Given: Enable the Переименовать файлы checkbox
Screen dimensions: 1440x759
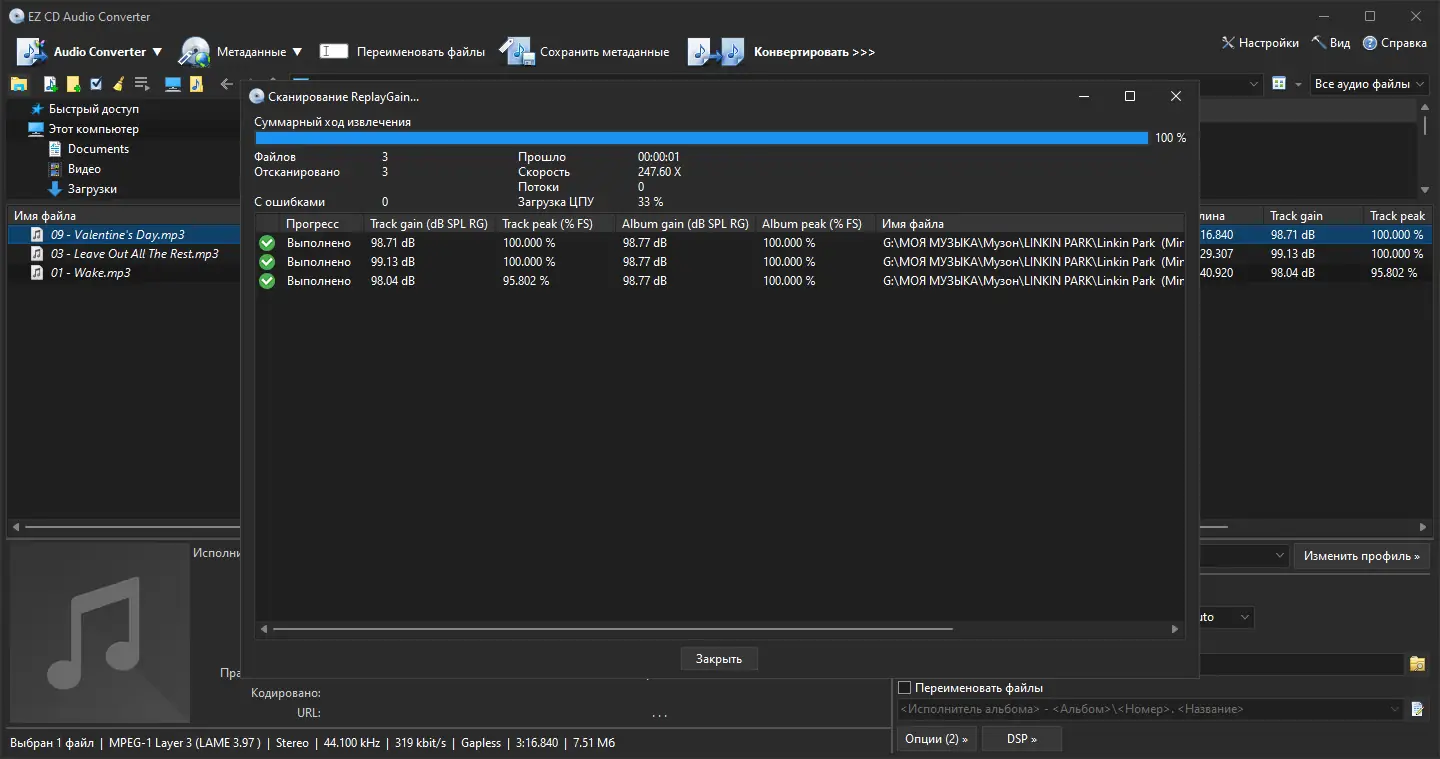Looking at the screenshot, I should [x=905, y=688].
